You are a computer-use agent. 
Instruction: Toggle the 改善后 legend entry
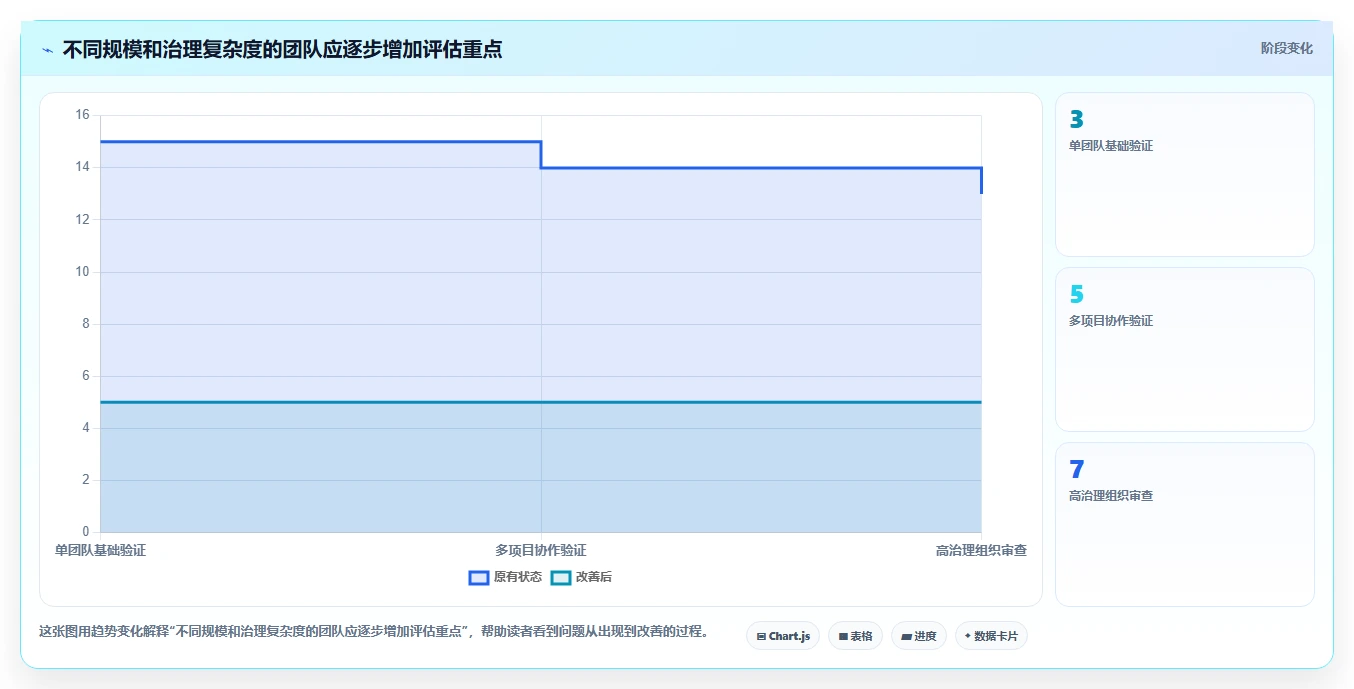pyautogui.click(x=582, y=577)
